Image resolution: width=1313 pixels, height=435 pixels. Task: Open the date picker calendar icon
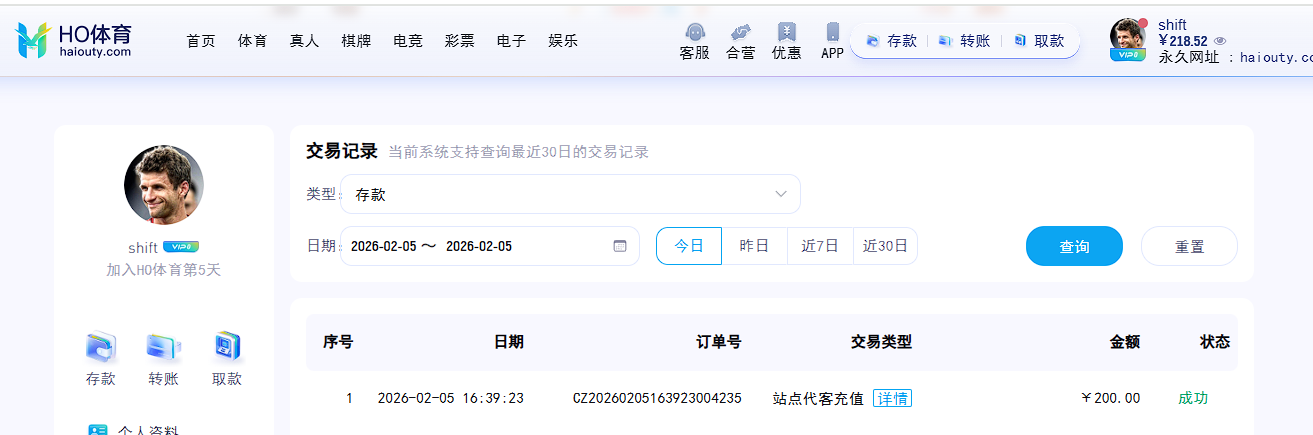pos(619,246)
